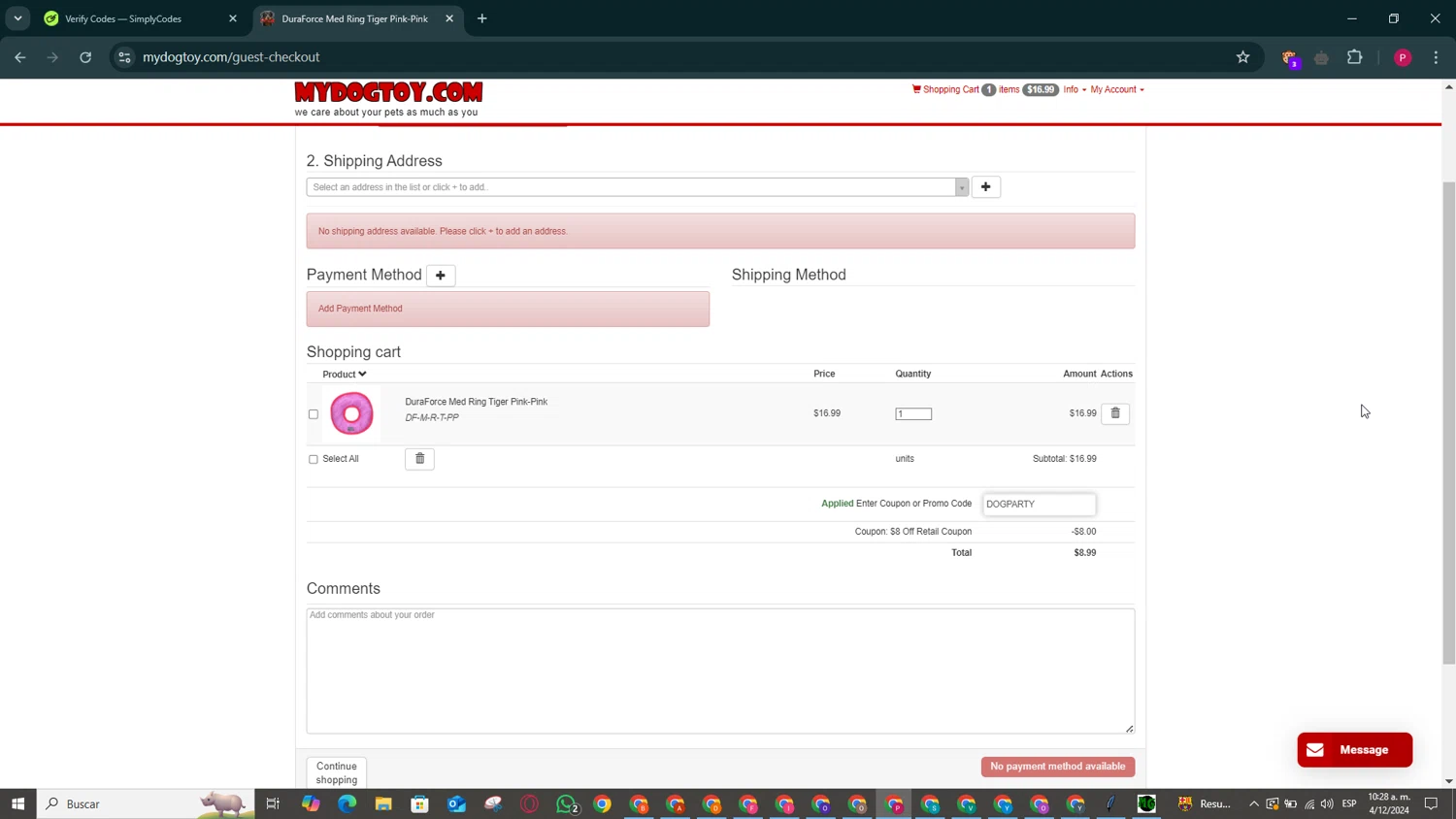This screenshot has width=1456, height=819.
Task: View site information icon in address bar
Action: [x=124, y=57]
